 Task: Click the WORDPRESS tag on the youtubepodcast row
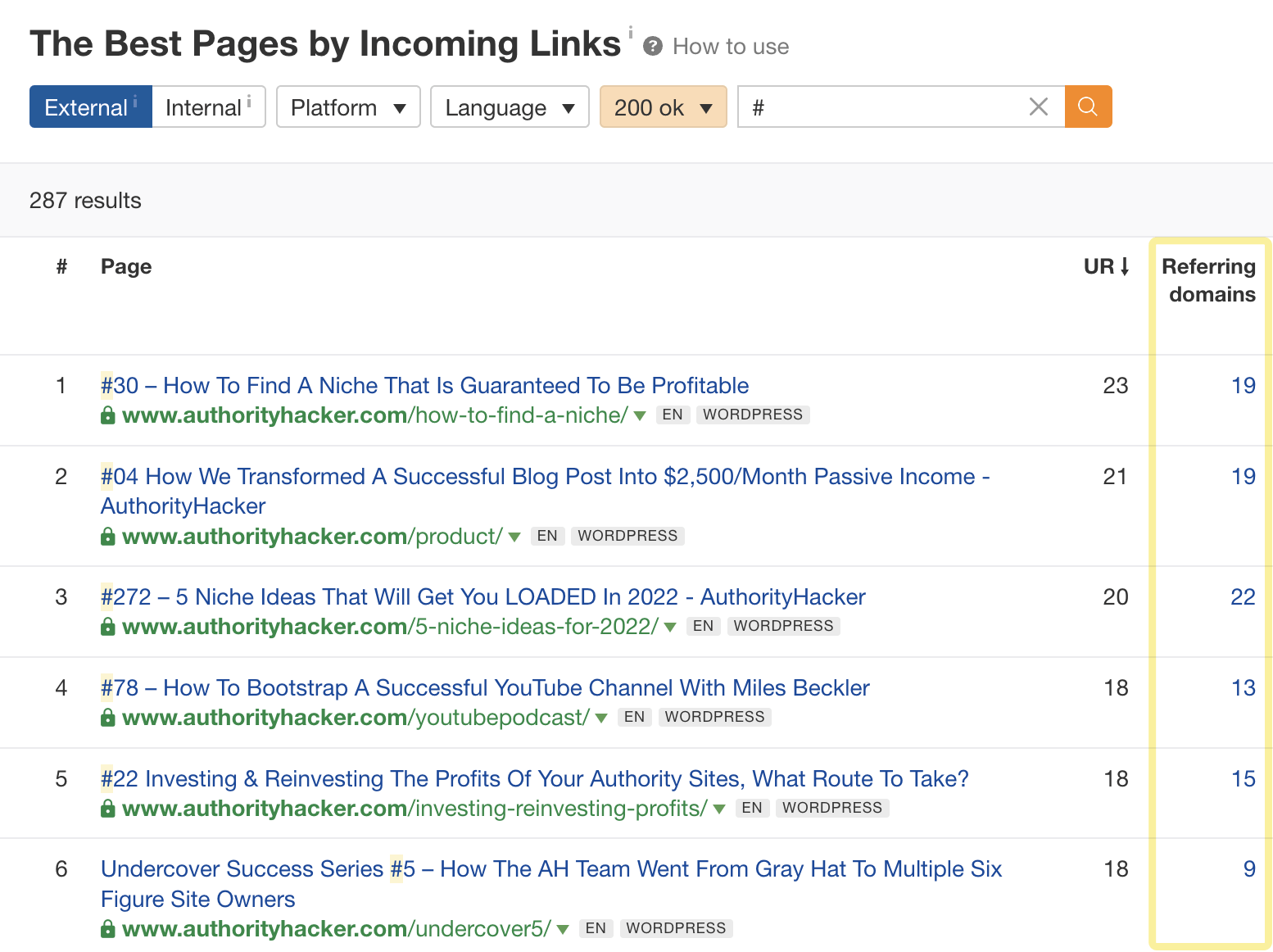pos(714,717)
